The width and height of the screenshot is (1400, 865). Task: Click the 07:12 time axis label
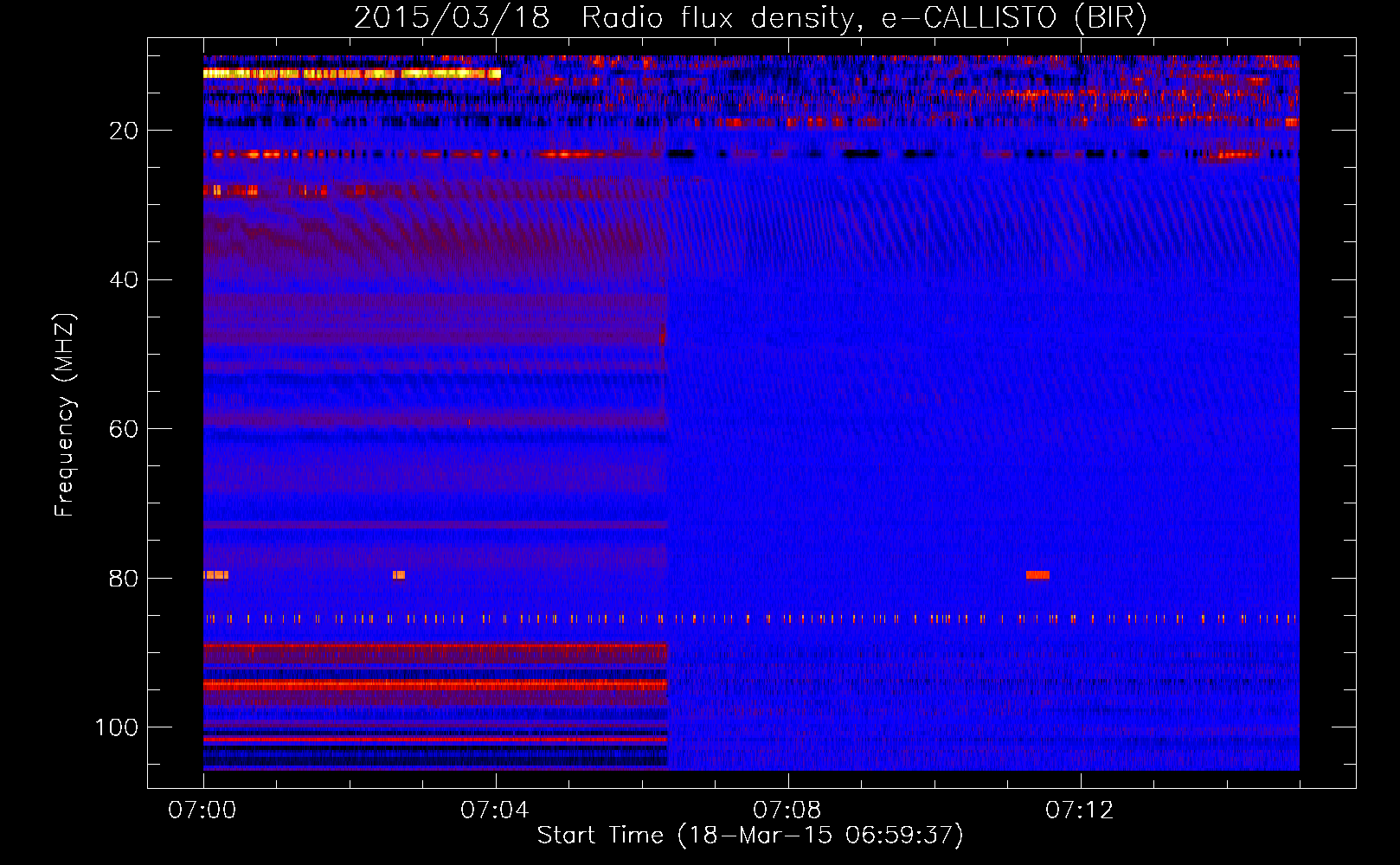tap(1080, 811)
